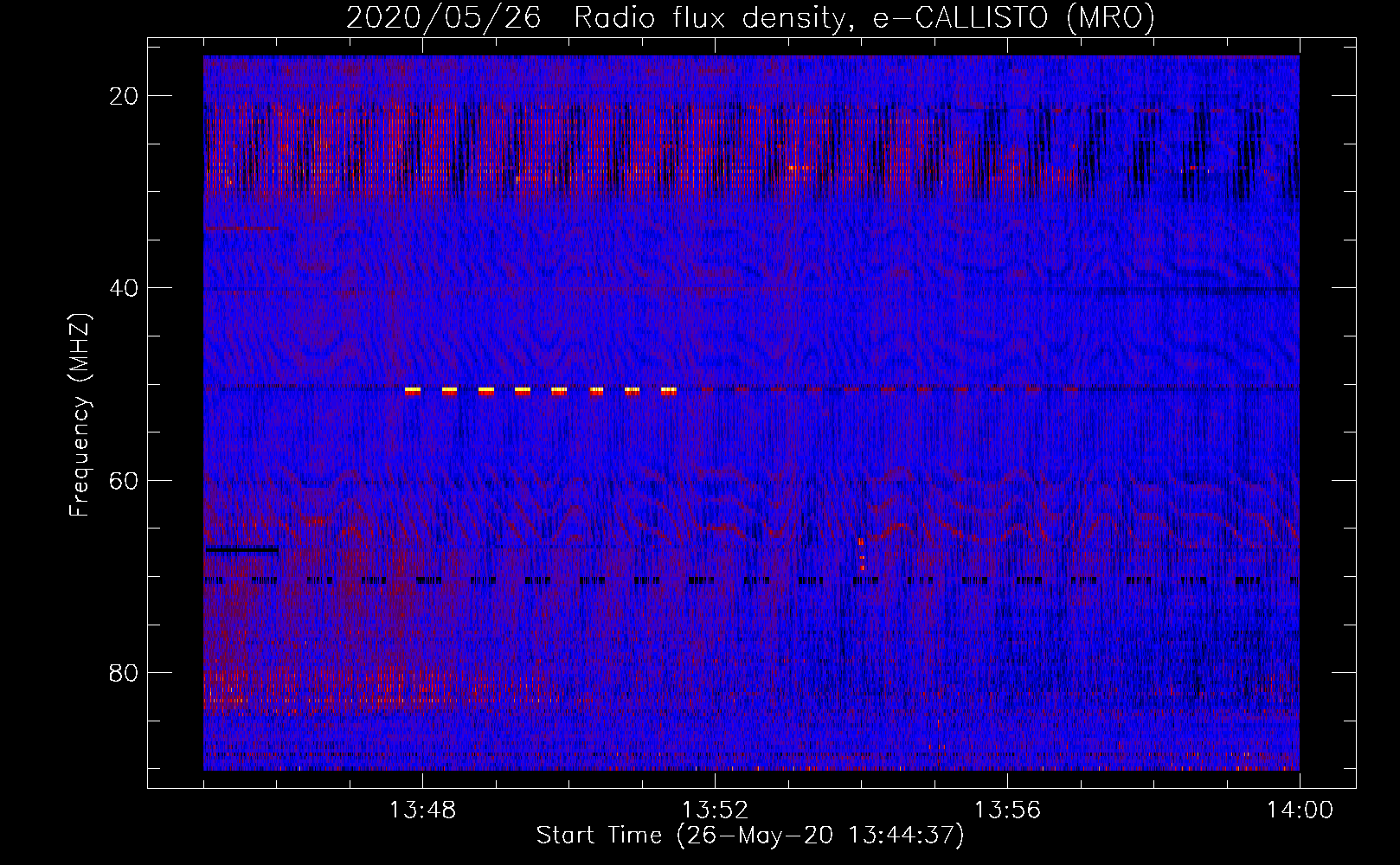1400x865 pixels.
Task: Click the first bright yellow burst near 50 MHz
Action: coord(413,391)
